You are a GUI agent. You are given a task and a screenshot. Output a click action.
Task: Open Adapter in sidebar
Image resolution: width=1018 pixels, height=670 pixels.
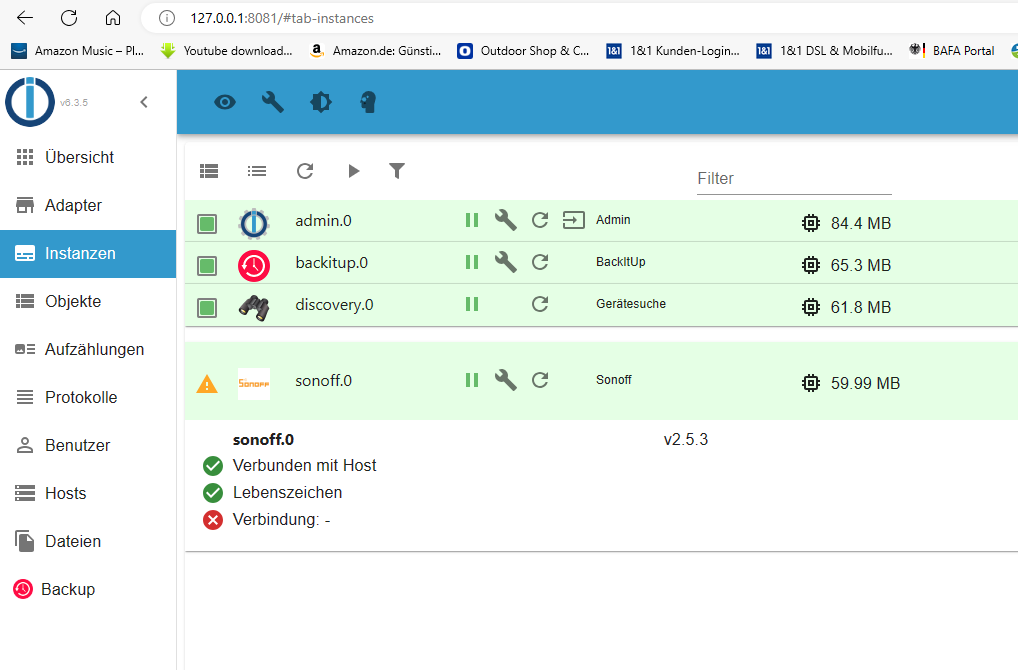tap(88, 205)
